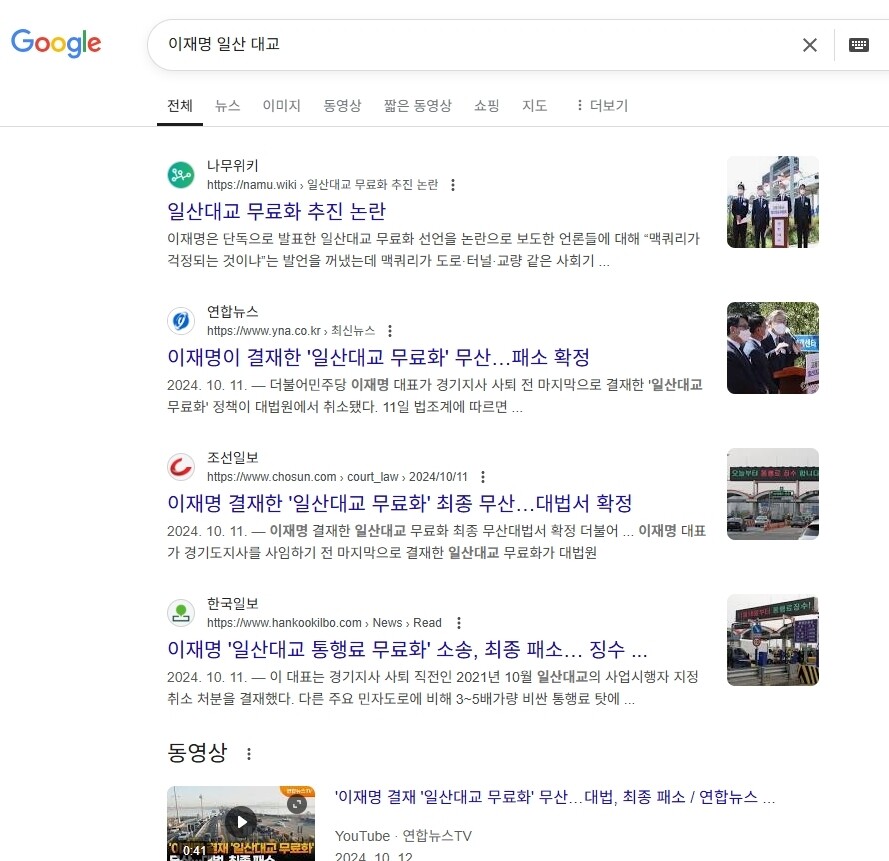Expand the 더보기 menu
This screenshot has width=889, height=861.
coord(602,105)
